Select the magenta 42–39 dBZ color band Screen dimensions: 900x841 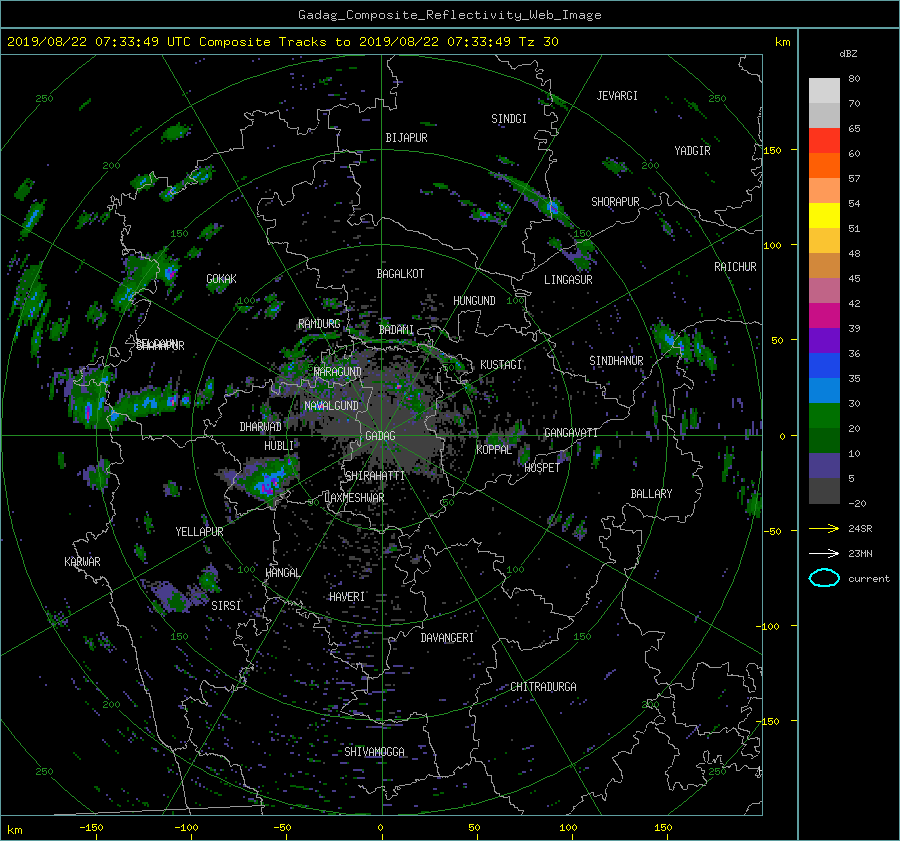[x=824, y=315]
